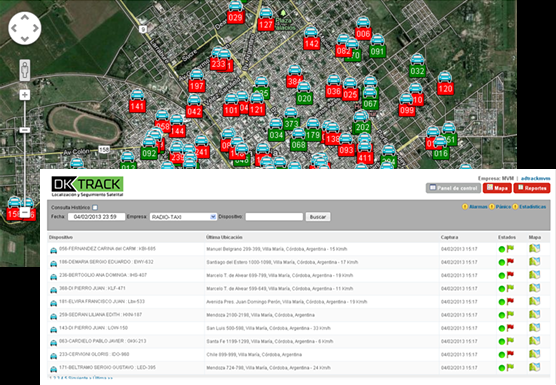Click the Fecha date input field
The height and width of the screenshot is (385, 556).
[x=96, y=217]
